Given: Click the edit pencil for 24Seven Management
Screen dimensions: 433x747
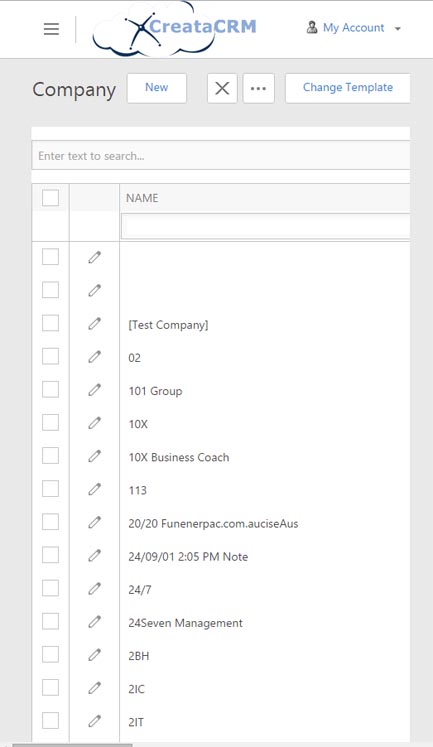Looking at the screenshot, I should pyautogui.click(x=94, y=622).
